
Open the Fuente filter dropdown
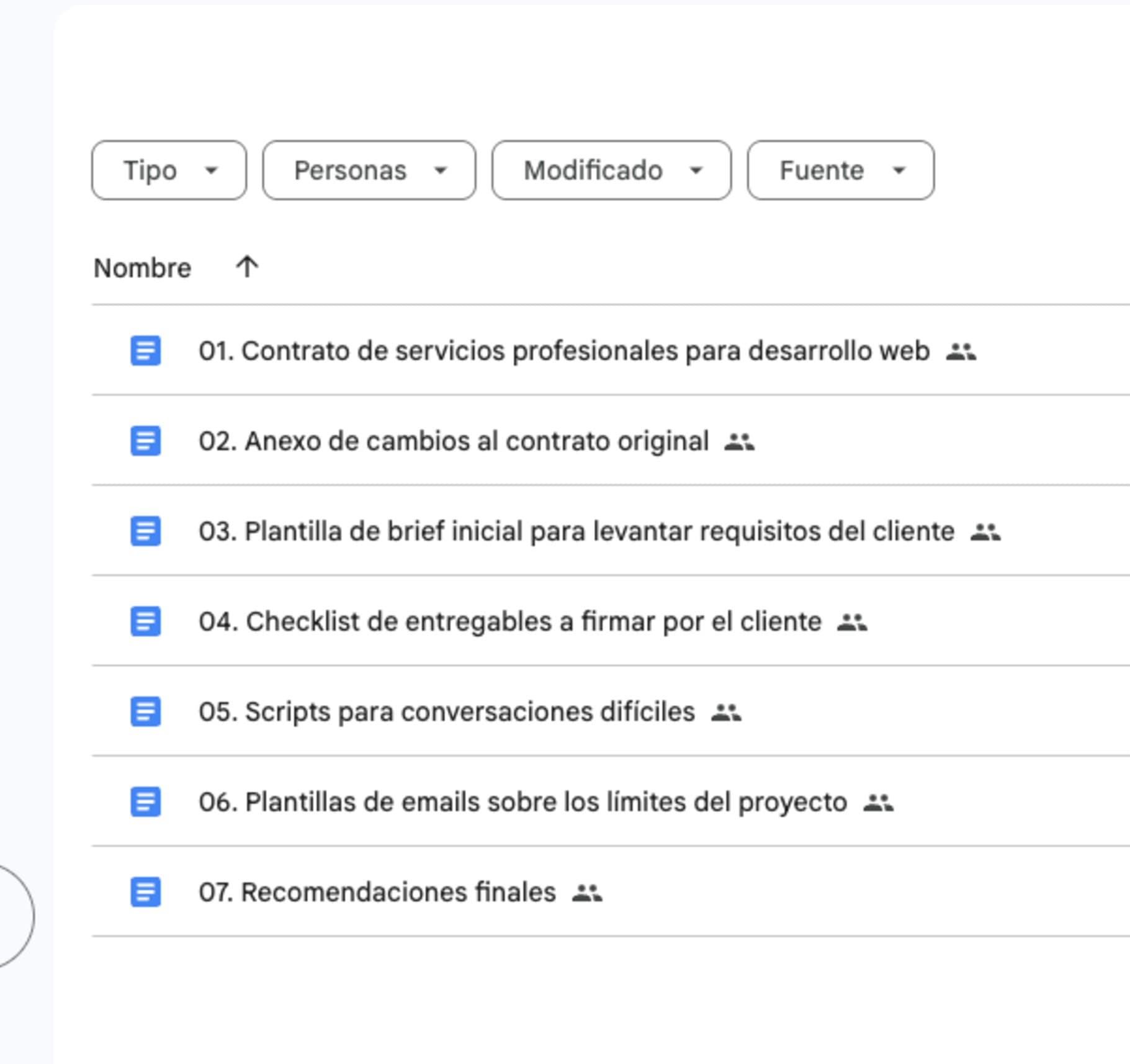coord(840,169)
